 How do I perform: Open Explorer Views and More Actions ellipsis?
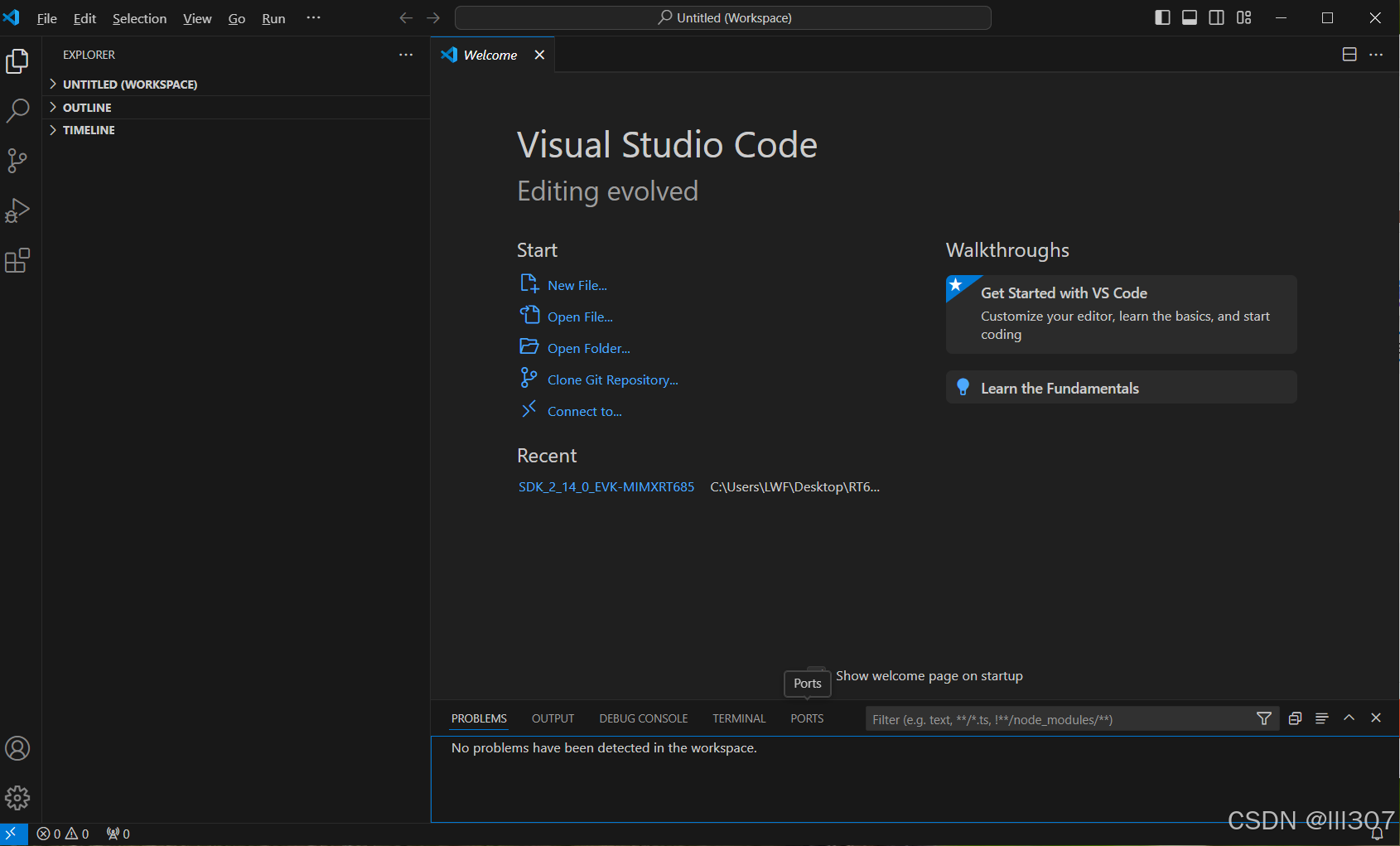[406, 55]
